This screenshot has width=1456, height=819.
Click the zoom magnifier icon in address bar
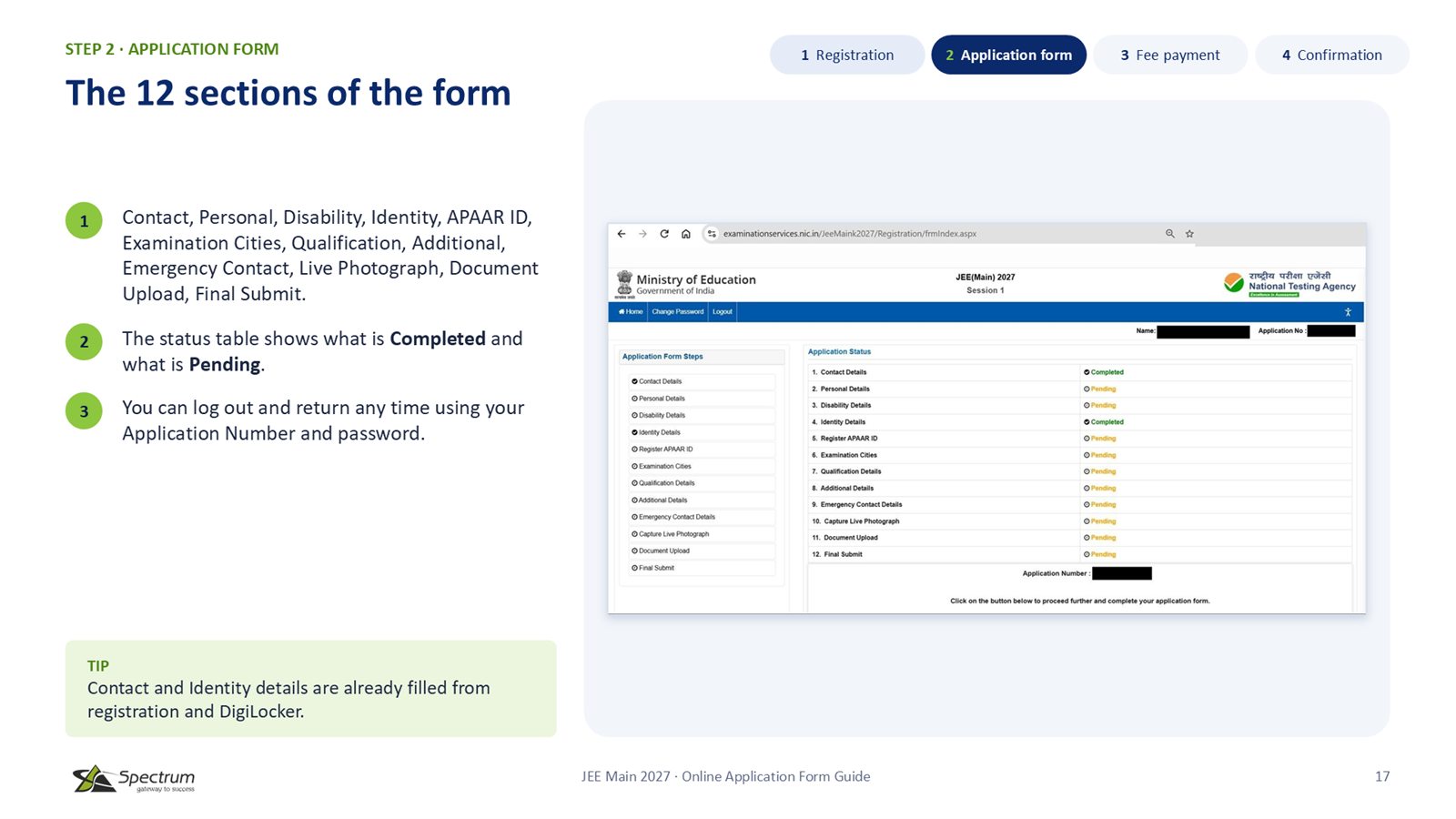(x=1170, y=234)
